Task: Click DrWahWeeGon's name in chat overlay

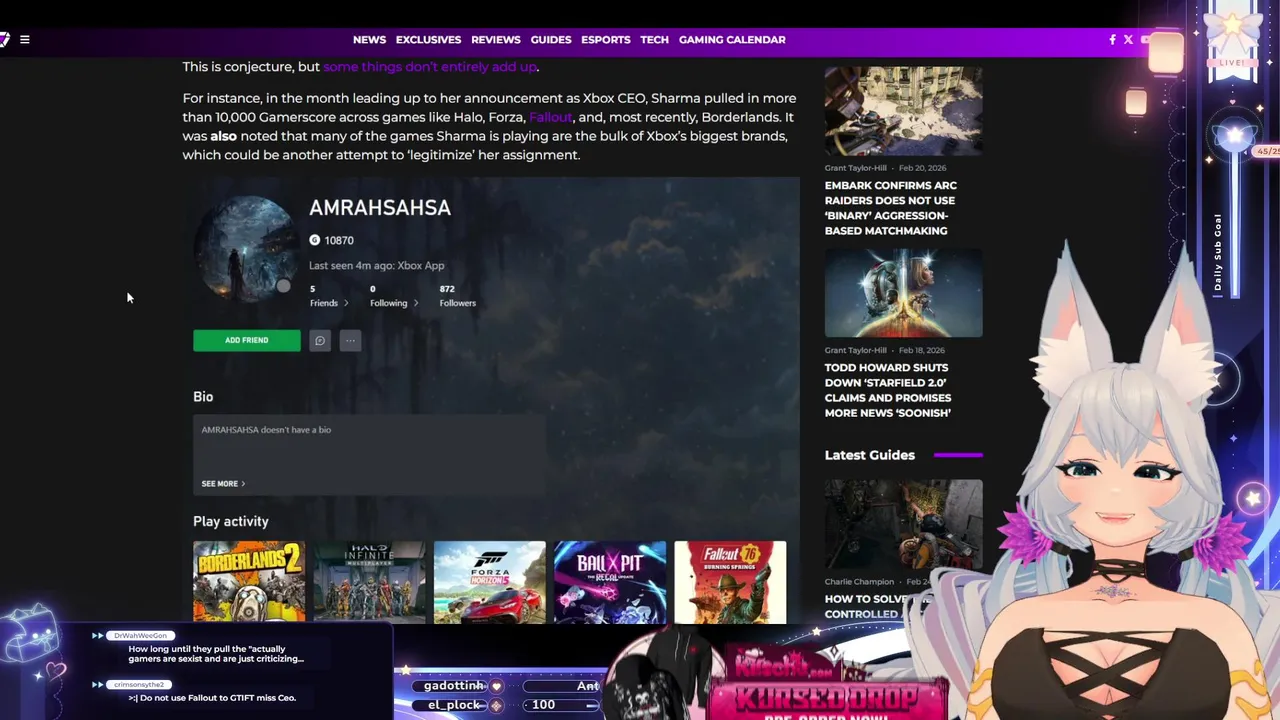Action: 140,636
